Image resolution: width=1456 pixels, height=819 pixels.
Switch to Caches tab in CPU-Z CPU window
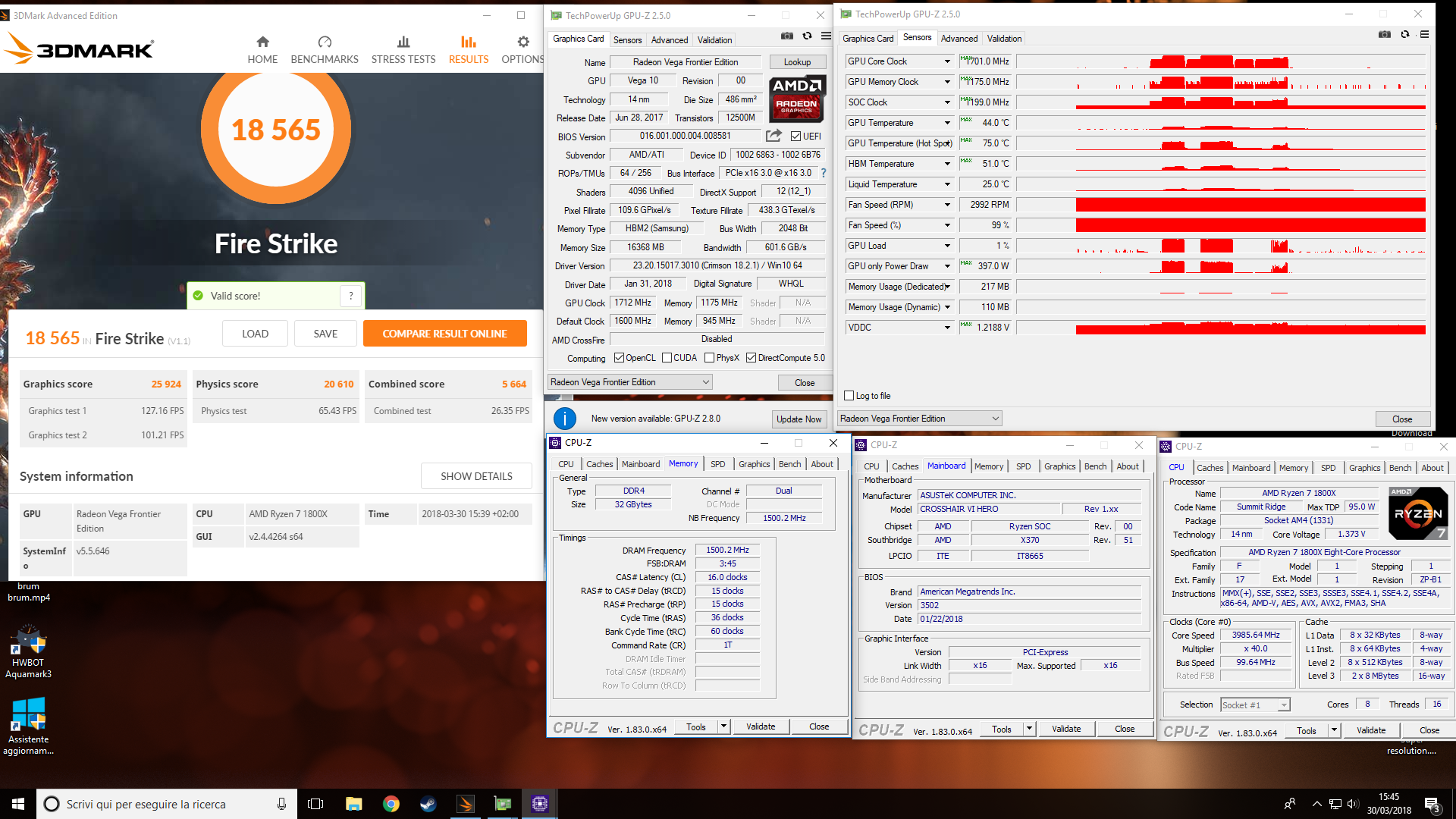point(1210,468)
